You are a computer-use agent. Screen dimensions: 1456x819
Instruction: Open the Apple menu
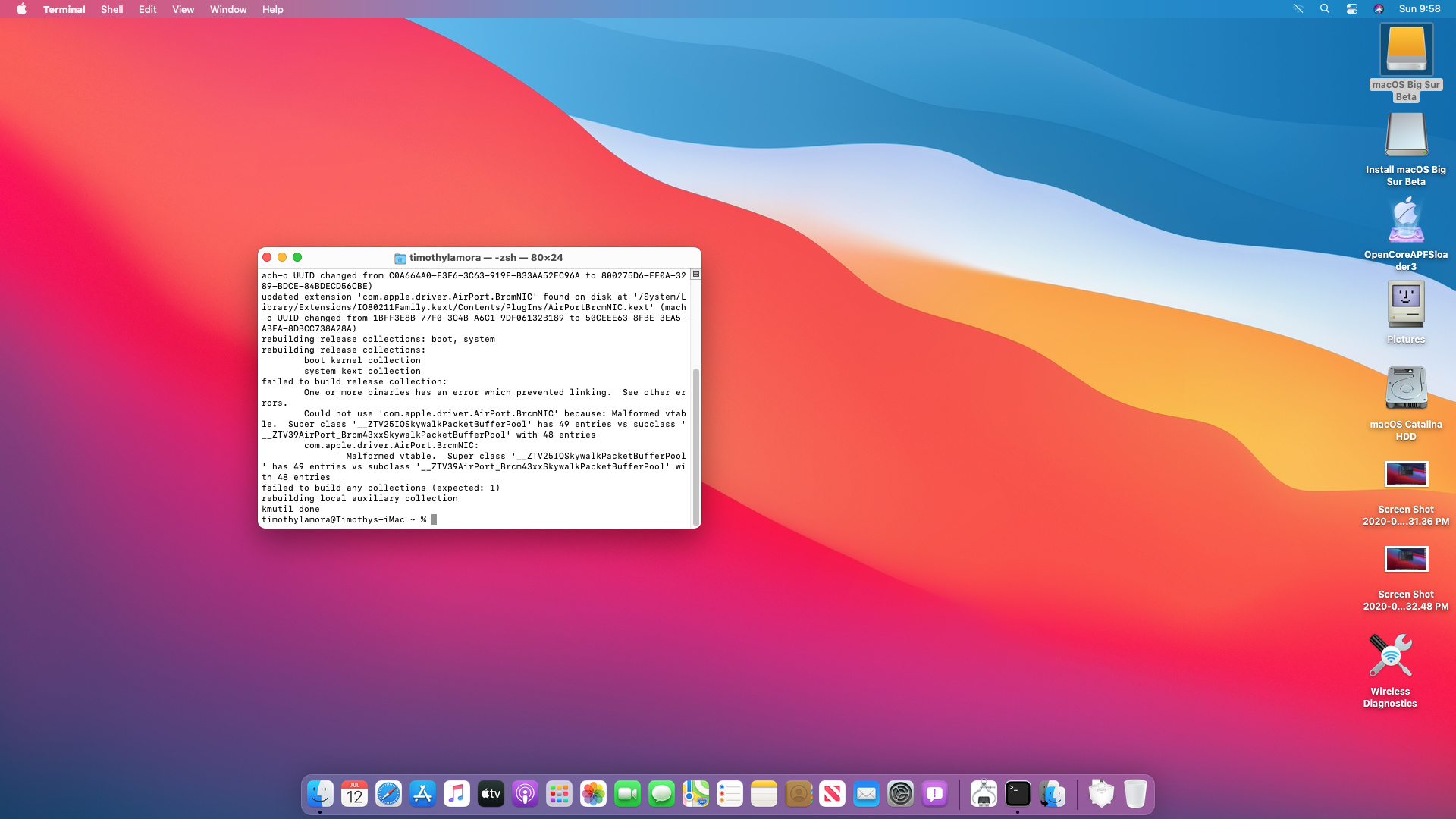click(x=21, y=9)
